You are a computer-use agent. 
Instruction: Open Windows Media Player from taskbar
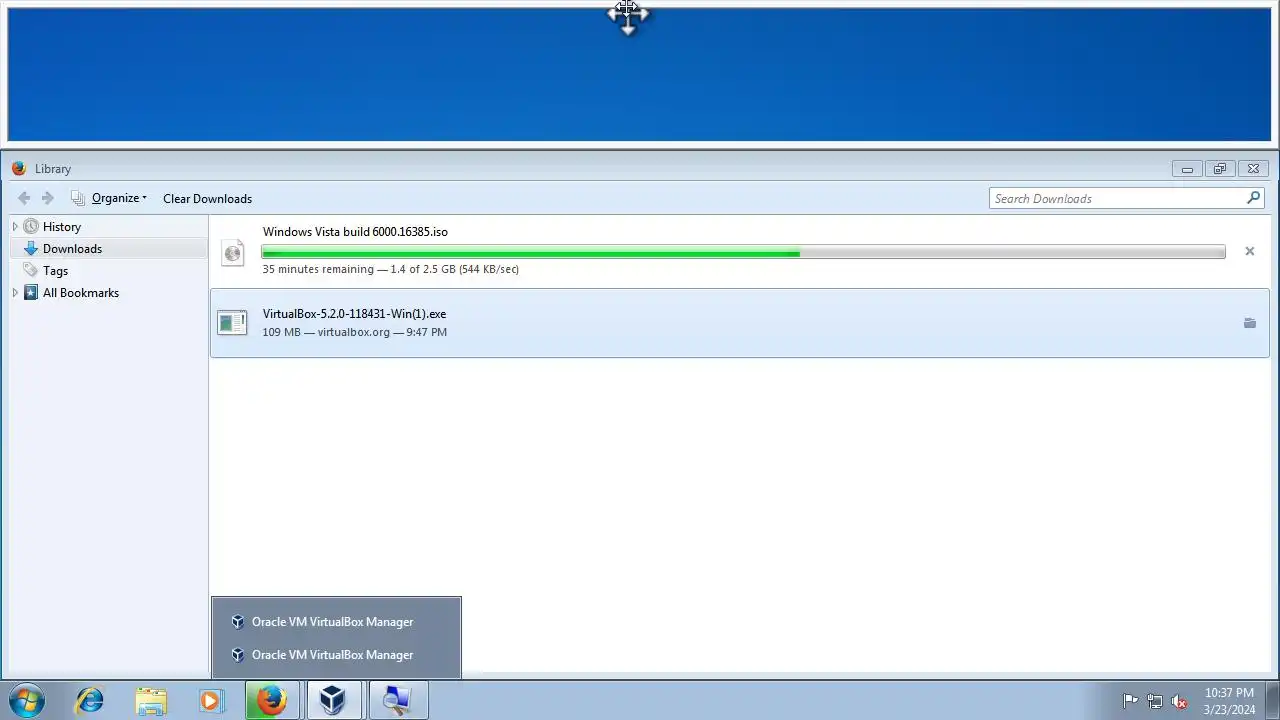click(211, 700)
